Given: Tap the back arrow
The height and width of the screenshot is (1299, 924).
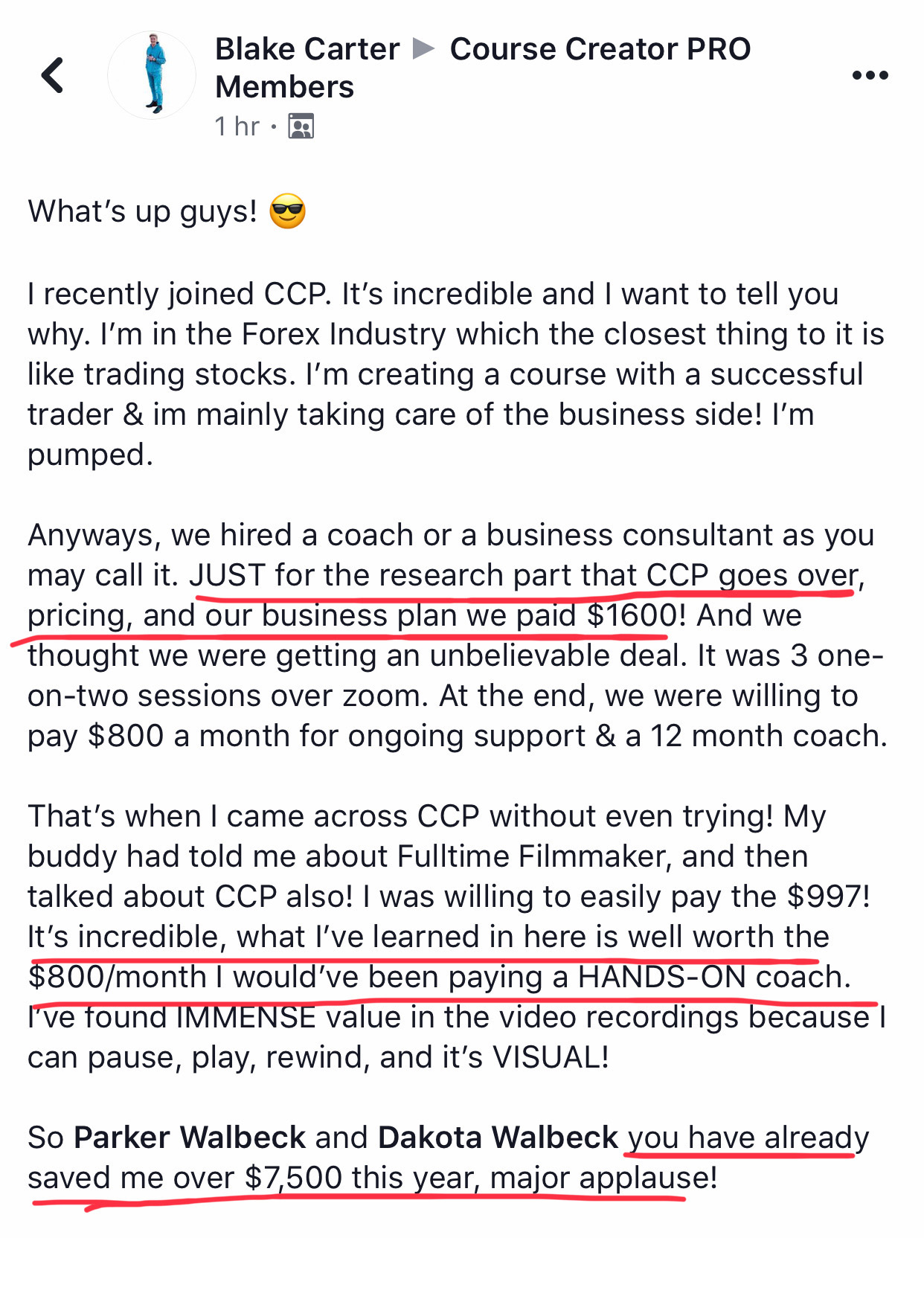Looking at the screenshot, I should (52, 75).
